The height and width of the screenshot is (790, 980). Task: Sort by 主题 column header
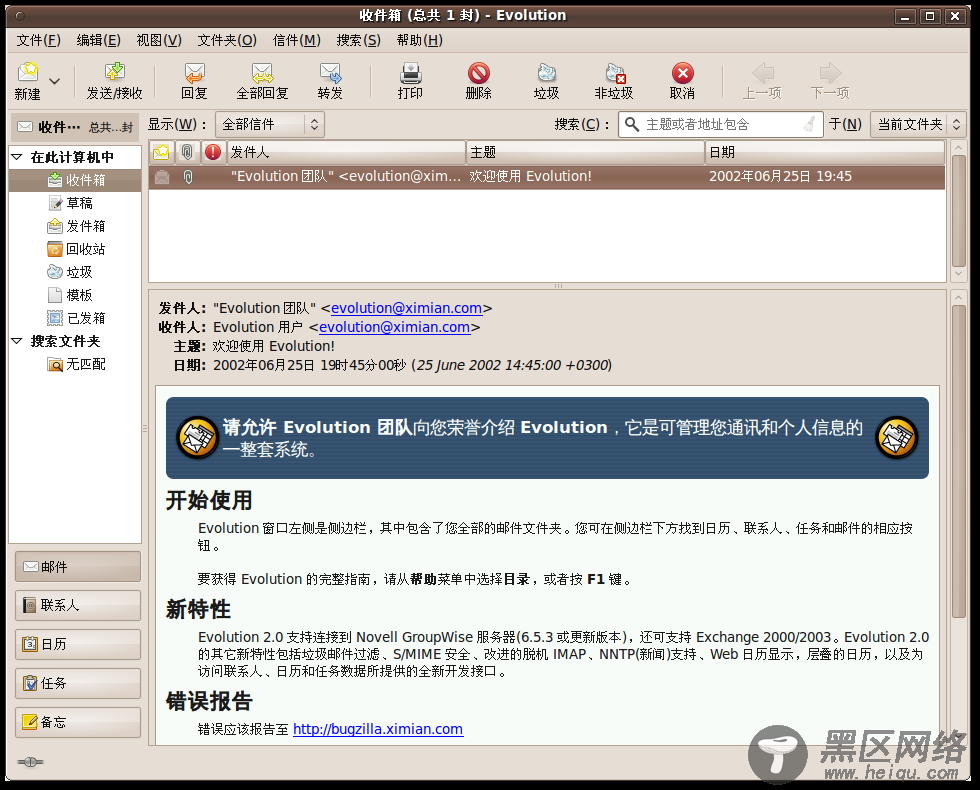pos(586,152)
